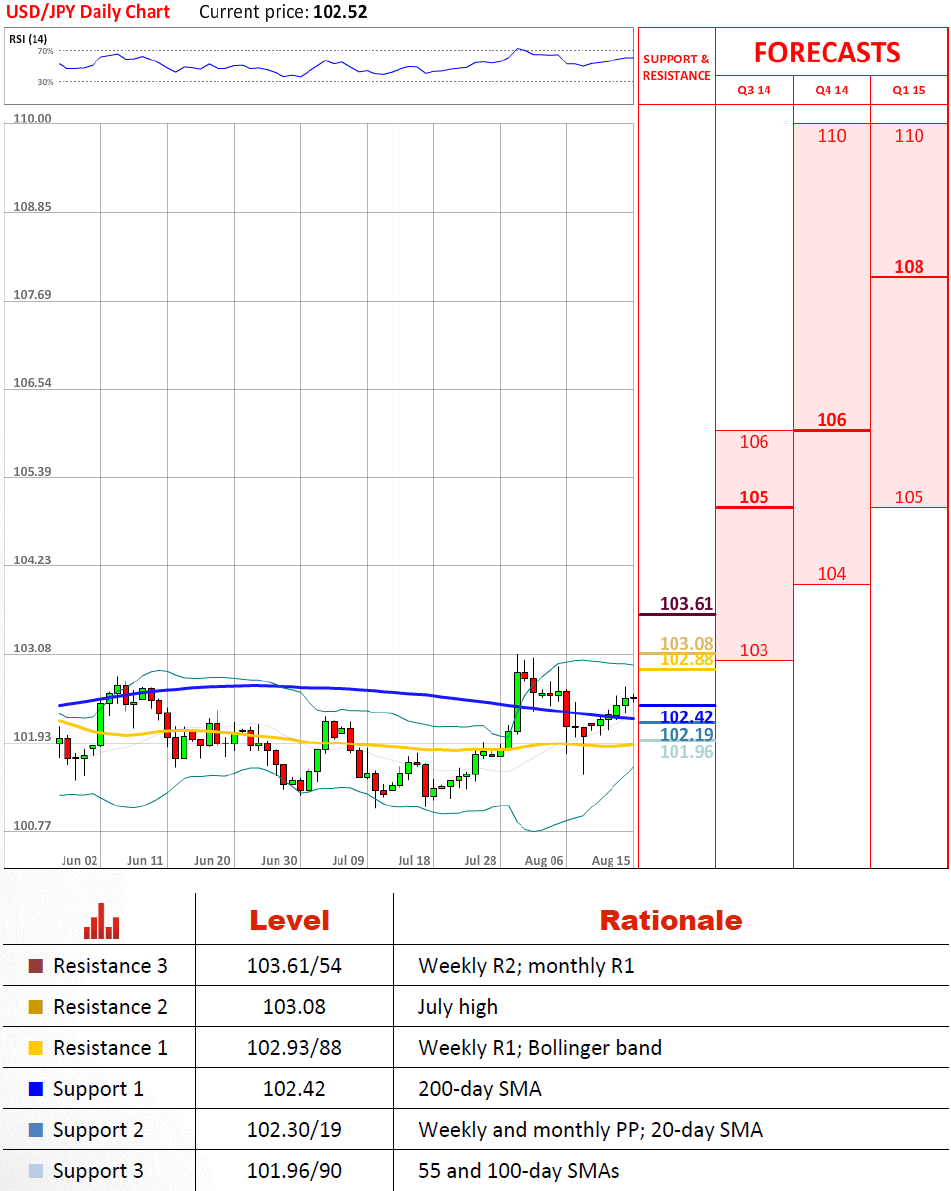Select the 'Resistance 1' row label

110,1047
